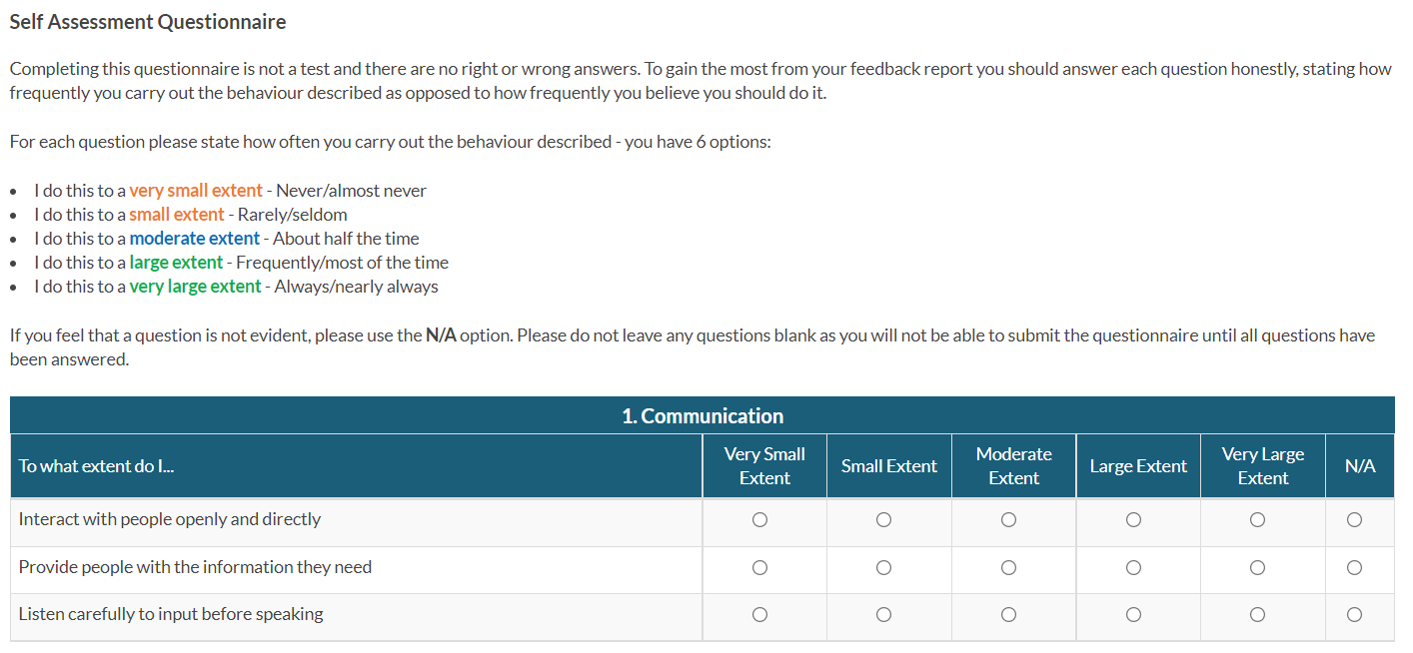Select Very Large Extent for provide information

tap(1258, 568)
